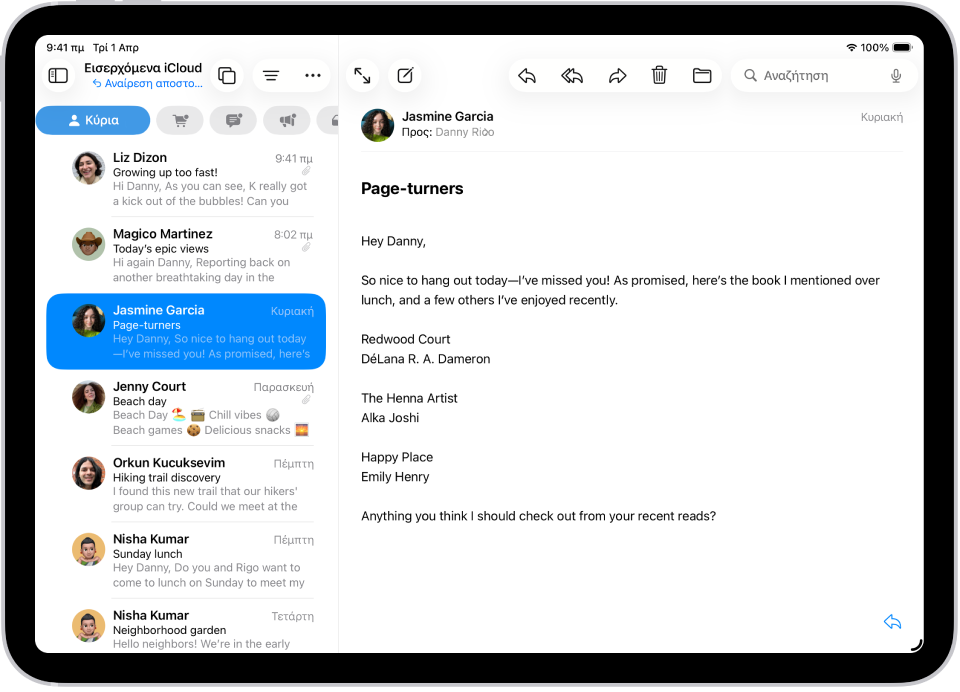Image resolution: width=960 pixels, height=692 pixels.
Task: Switch to the promotions megaphone tab
Action: click(x=287, y=121)
